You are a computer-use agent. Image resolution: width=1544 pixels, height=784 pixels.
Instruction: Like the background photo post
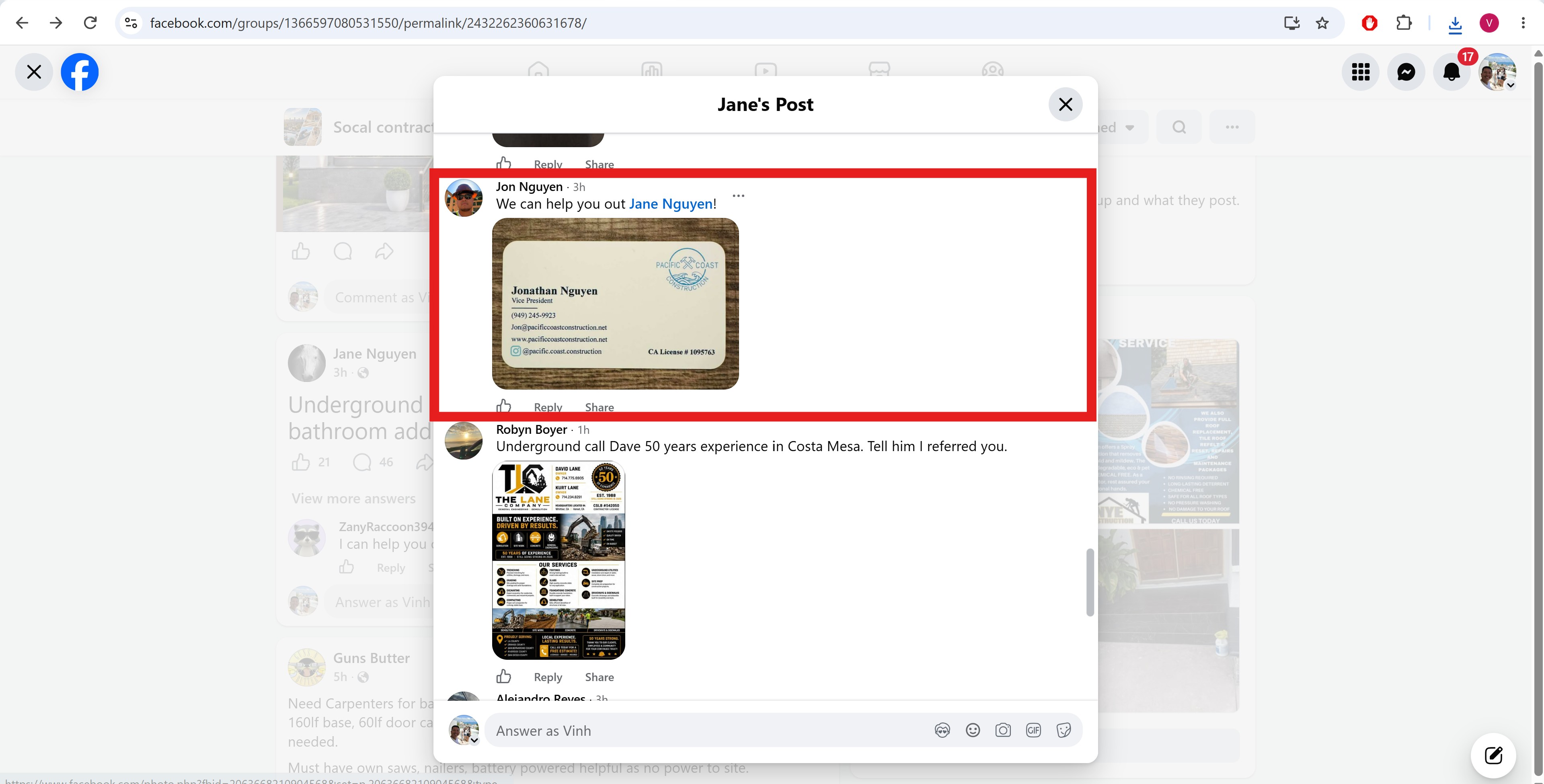(301, 252)
